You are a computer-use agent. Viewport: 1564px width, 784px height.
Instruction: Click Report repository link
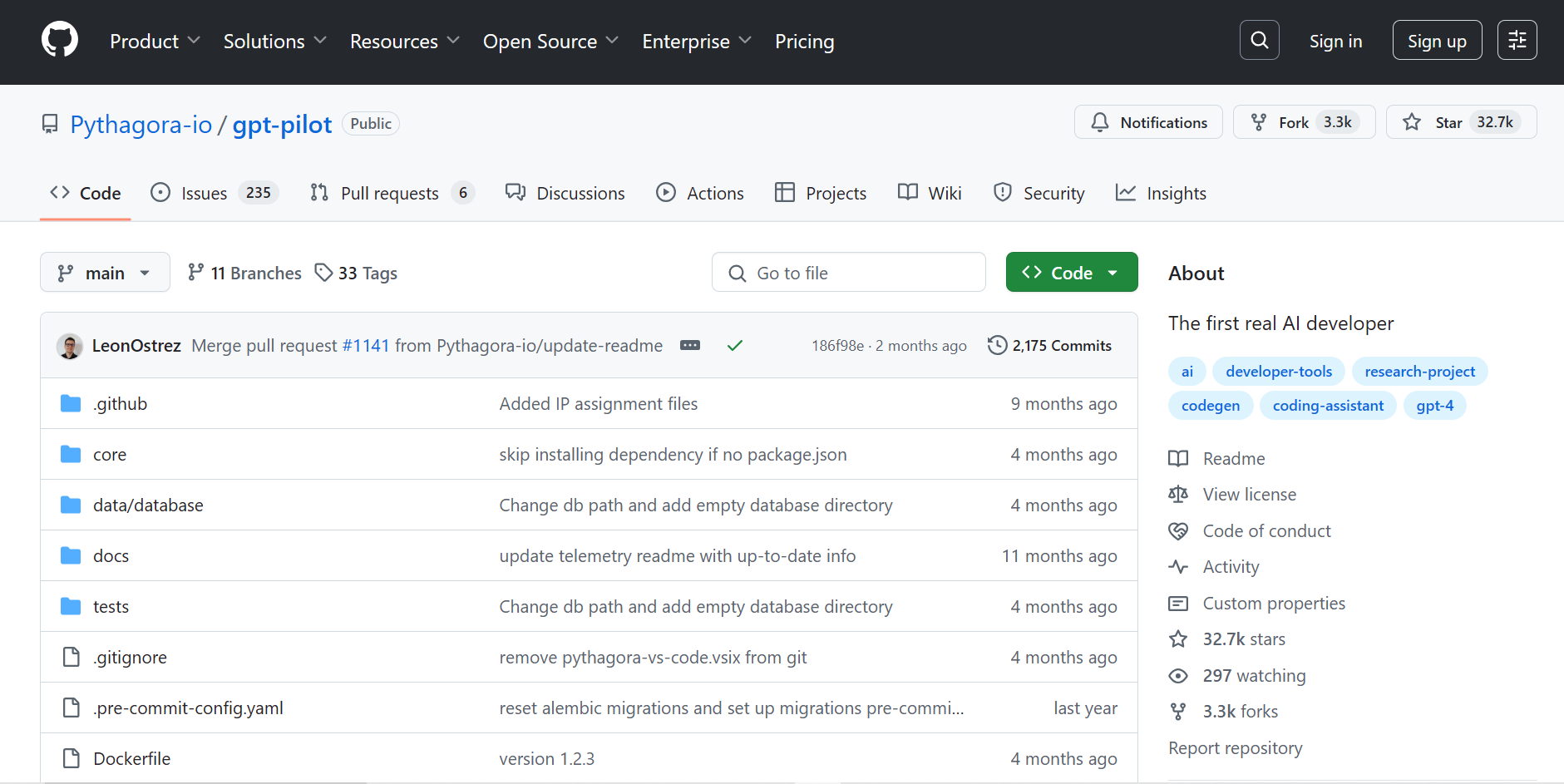click(1236, 747)
